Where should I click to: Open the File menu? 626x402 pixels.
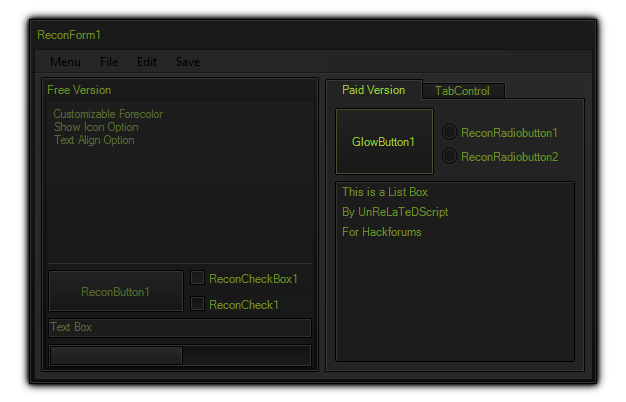(109, 62)
